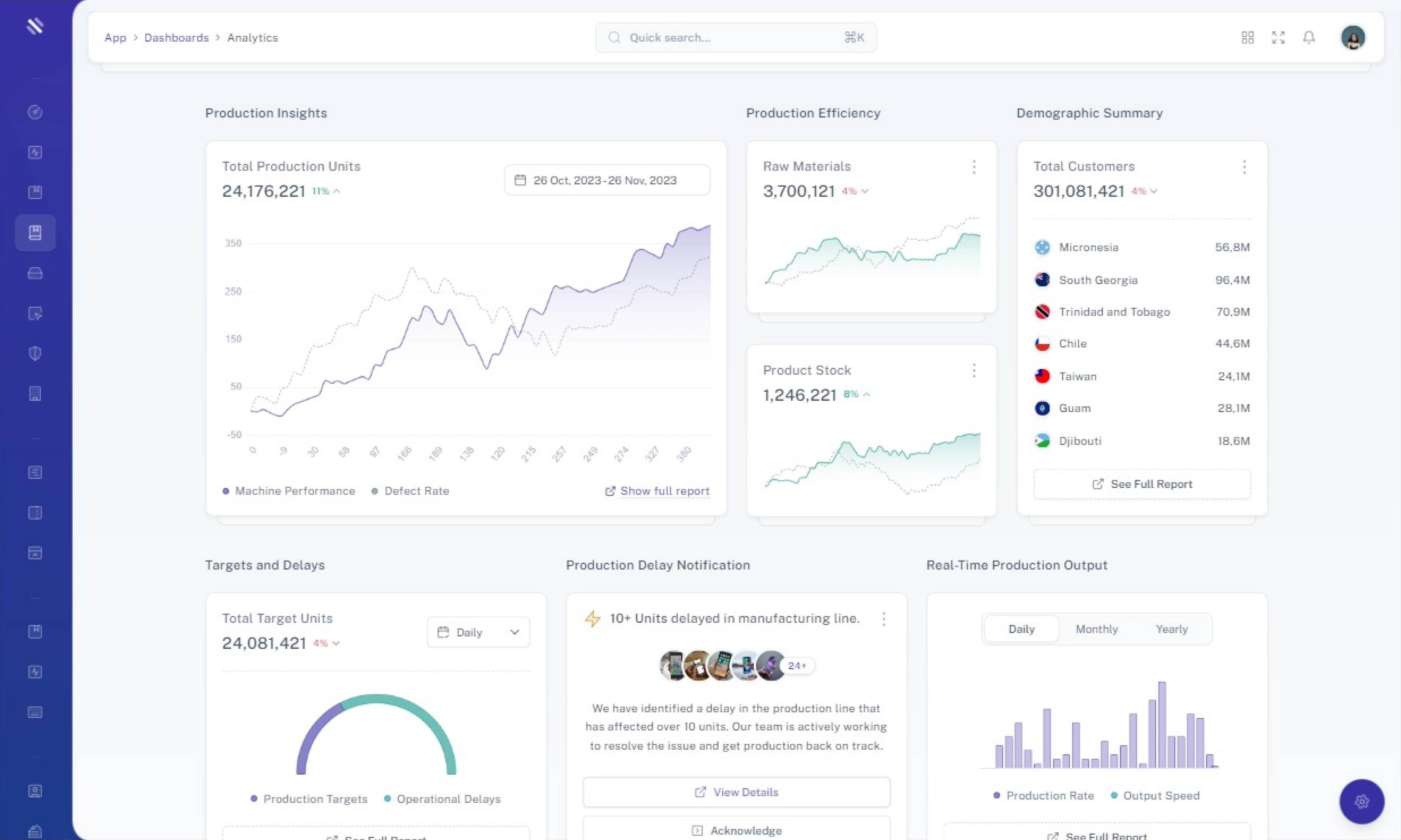Screen dimensions: 1401x840
Task: Toggle fullscreen mode icon in header
Action: (x=1278, y=37)
